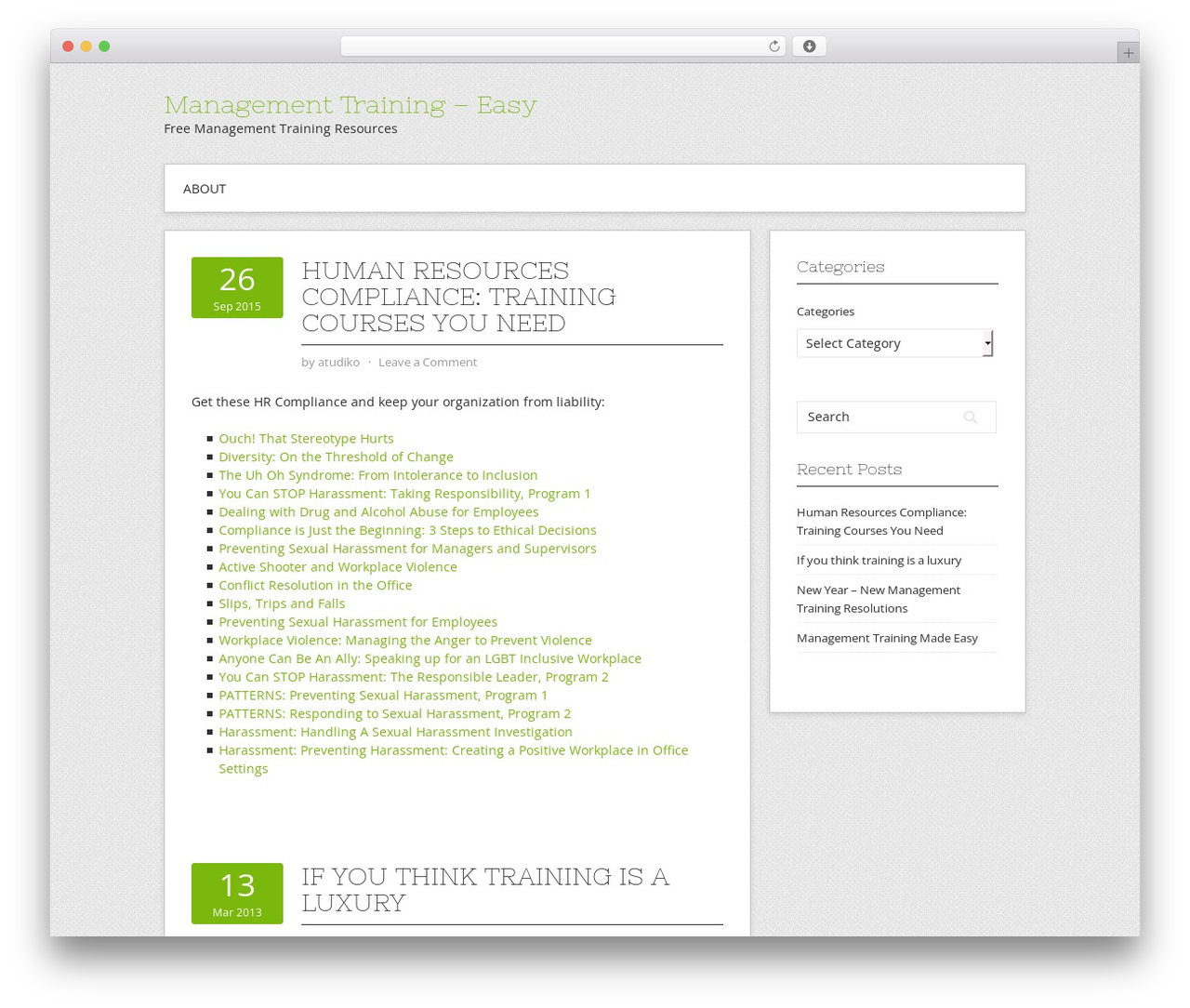Open author link atudiko
Viewport: 1190px width, 1008px height.
pyautogui.click(x=338, y=362)
